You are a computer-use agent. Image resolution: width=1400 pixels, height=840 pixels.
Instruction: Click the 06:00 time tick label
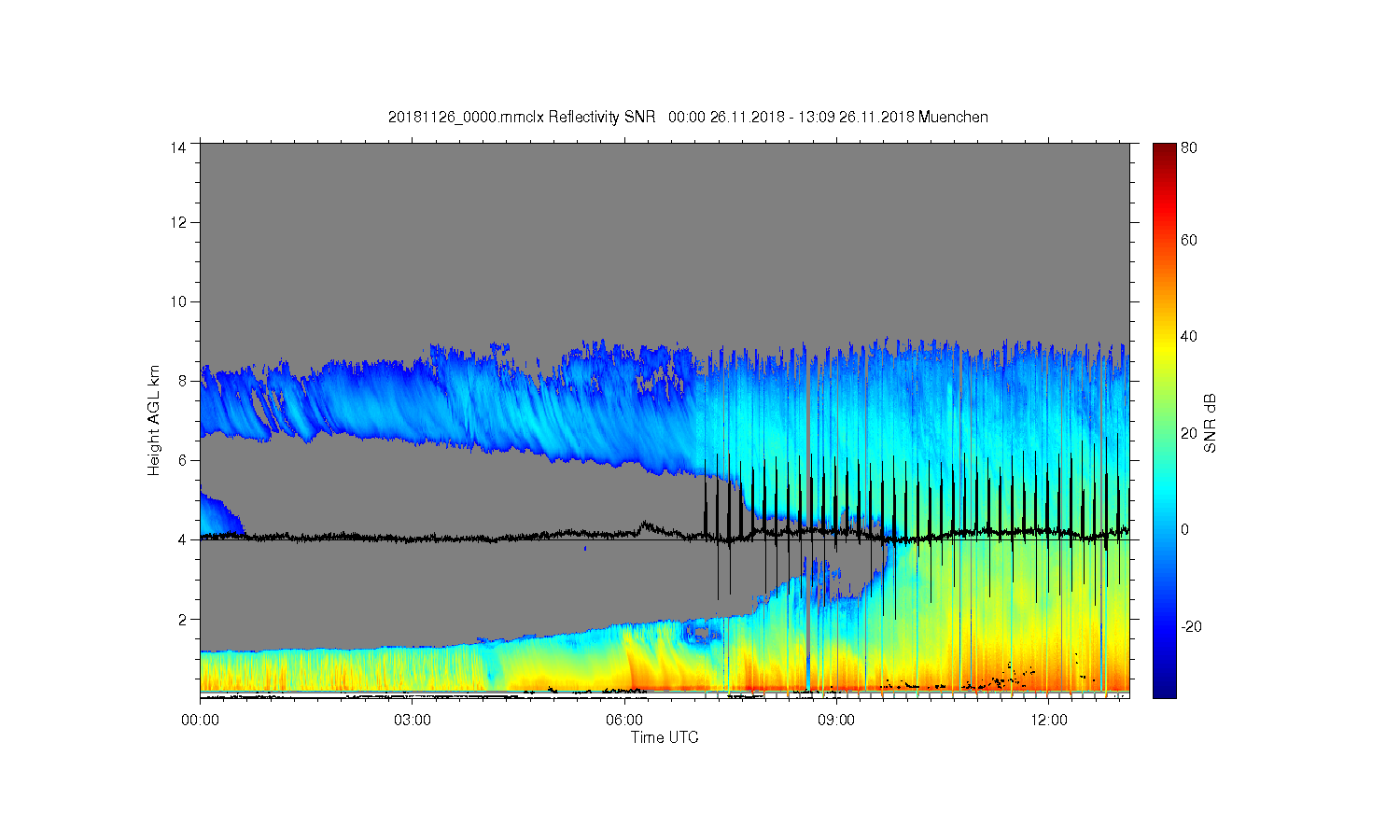(x=623, y=720)
